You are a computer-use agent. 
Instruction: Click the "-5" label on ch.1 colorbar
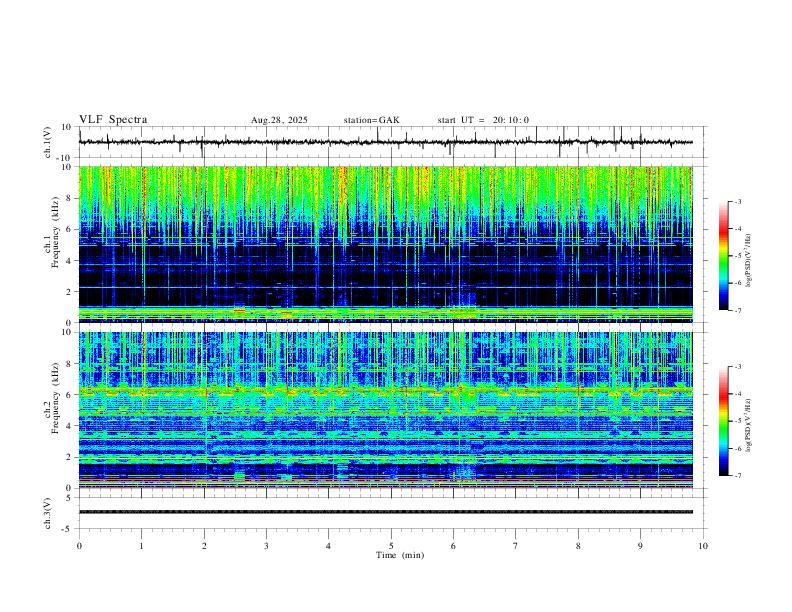tap(738, 256)
